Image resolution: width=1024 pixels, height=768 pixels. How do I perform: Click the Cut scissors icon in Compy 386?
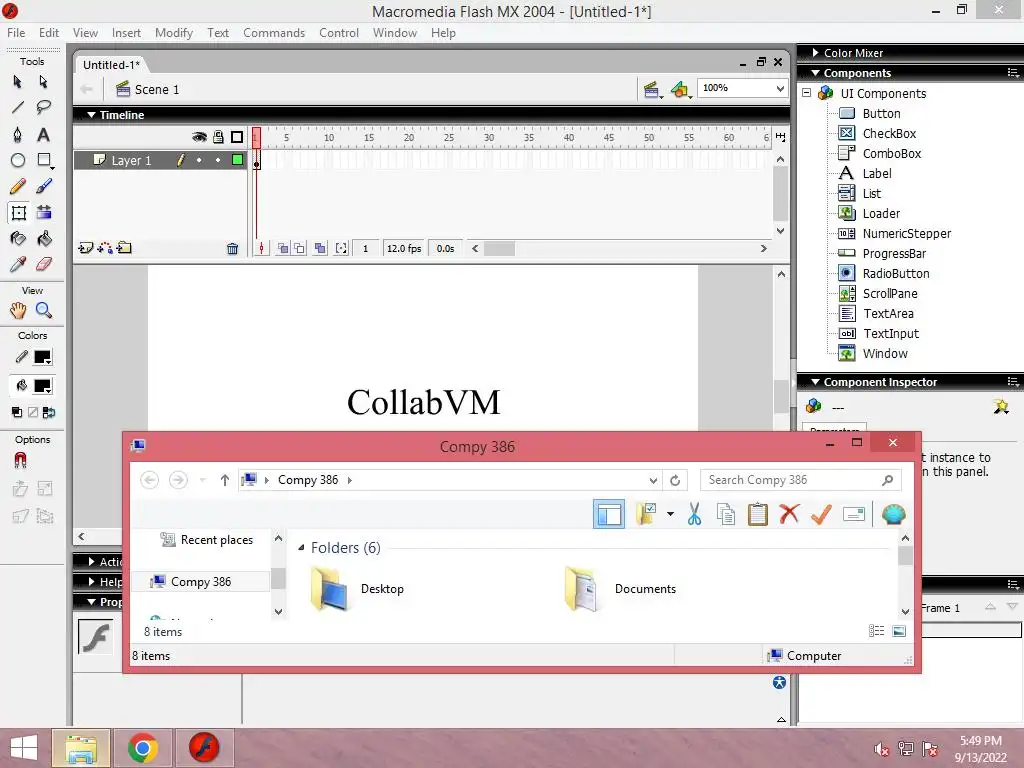[694, 515]
